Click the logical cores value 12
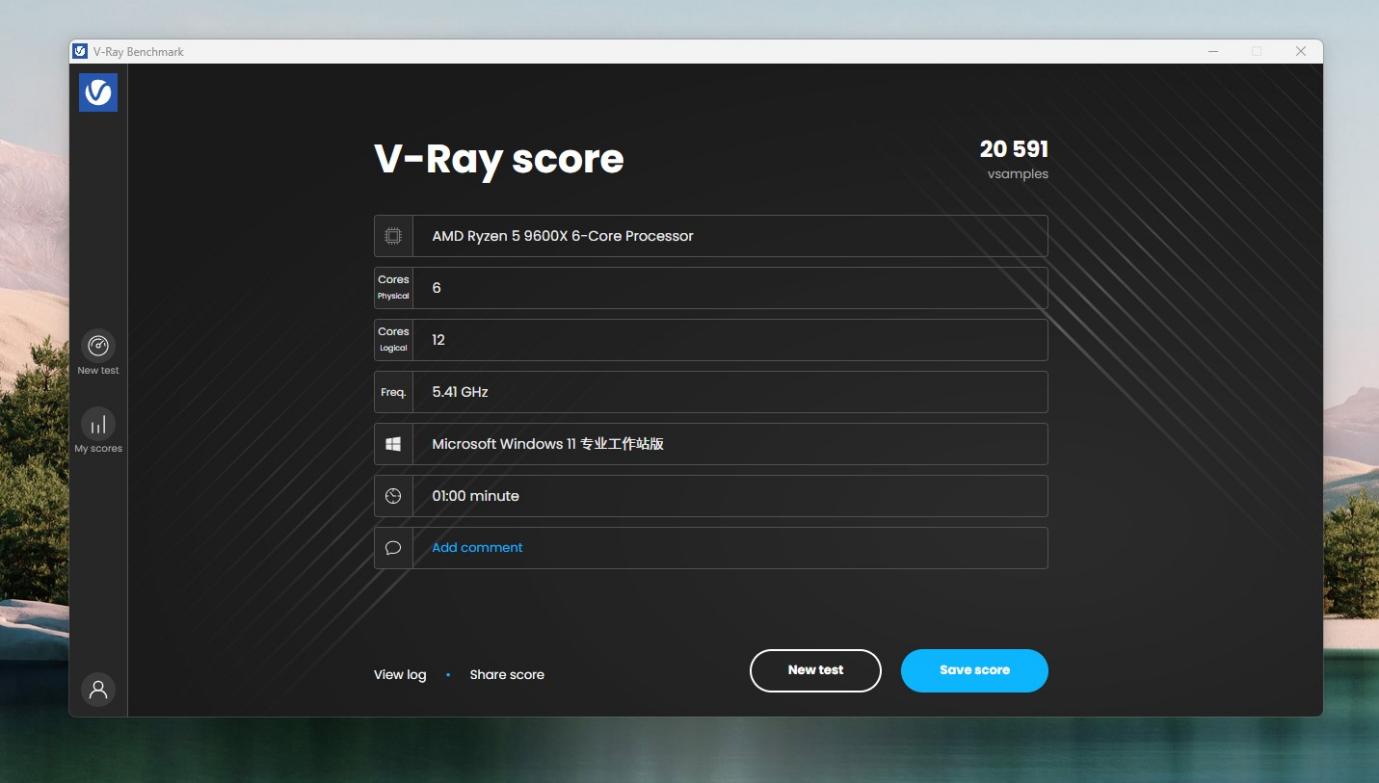Image resolution: width=1379 pixels, height=783 pixels. coord(438,340)
